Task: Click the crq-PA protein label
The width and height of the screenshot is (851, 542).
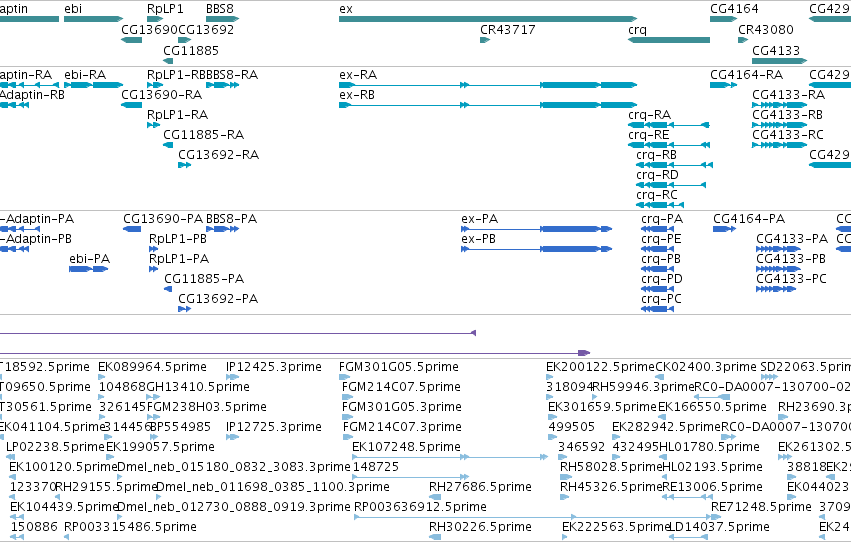Action: click(662, 219)
